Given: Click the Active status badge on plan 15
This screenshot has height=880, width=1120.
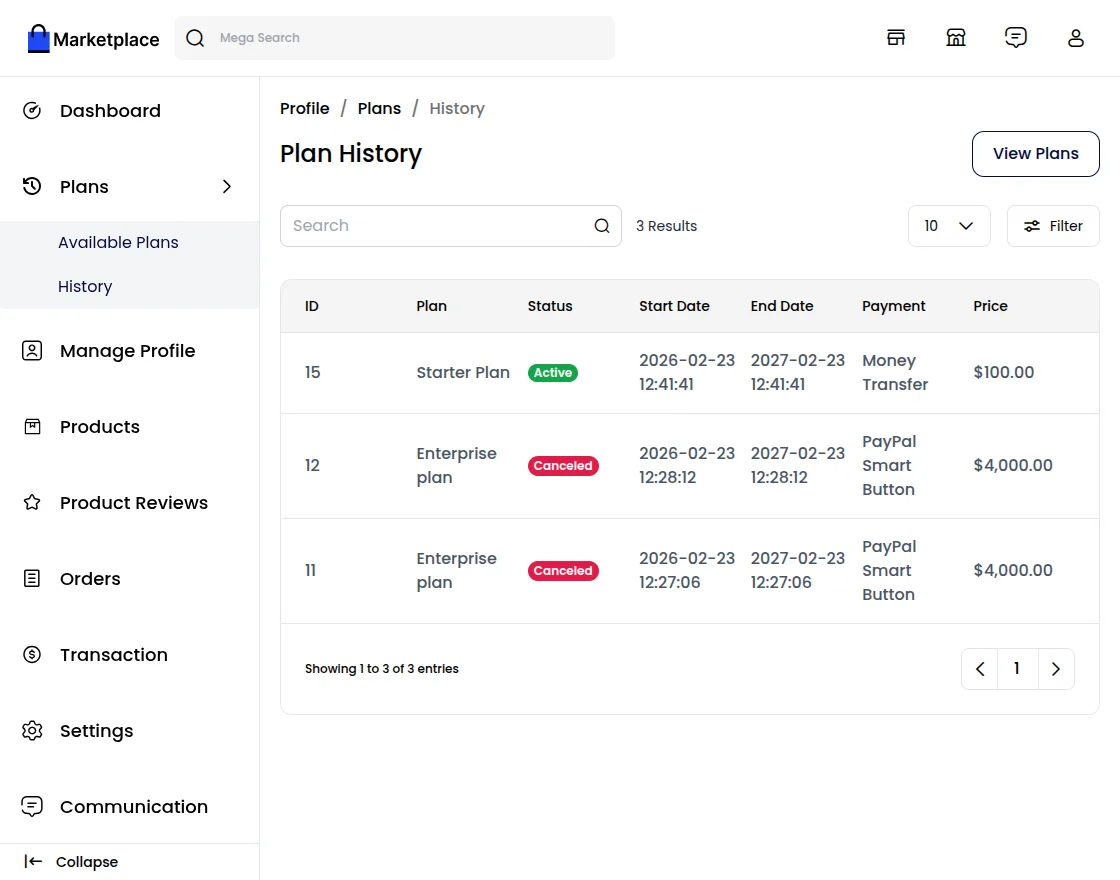Looking at the screenshot, I should coord(553,372).
